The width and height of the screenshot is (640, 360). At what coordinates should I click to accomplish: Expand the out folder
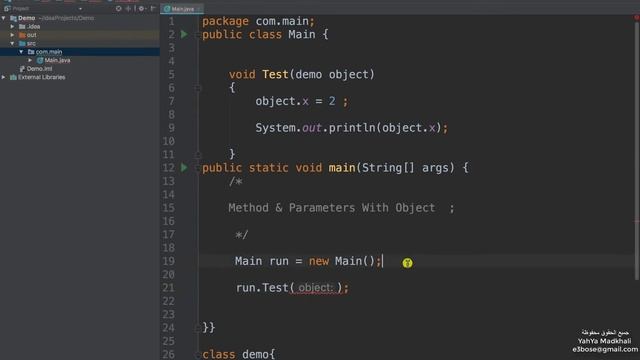[x=12, y=35]
